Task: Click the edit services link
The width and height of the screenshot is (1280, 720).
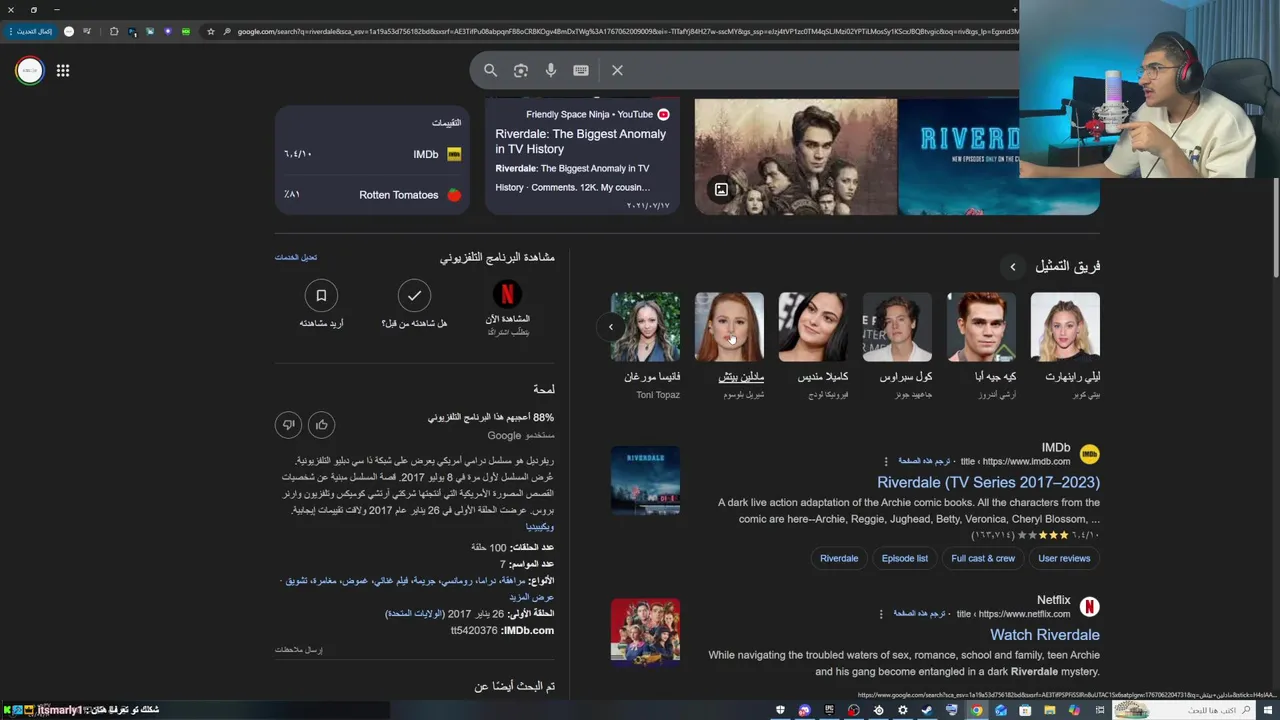Action: click(296, 257)
